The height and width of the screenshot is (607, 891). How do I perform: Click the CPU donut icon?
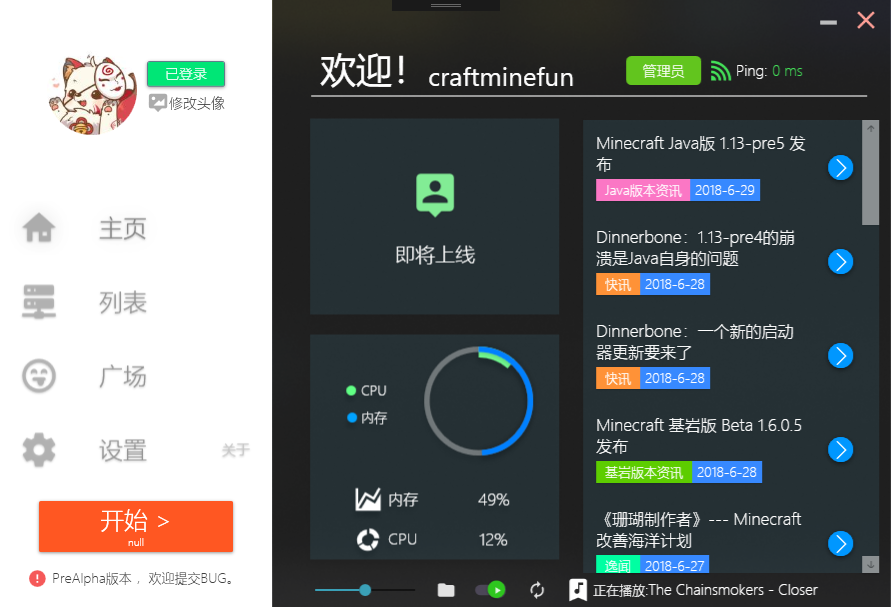368,539
